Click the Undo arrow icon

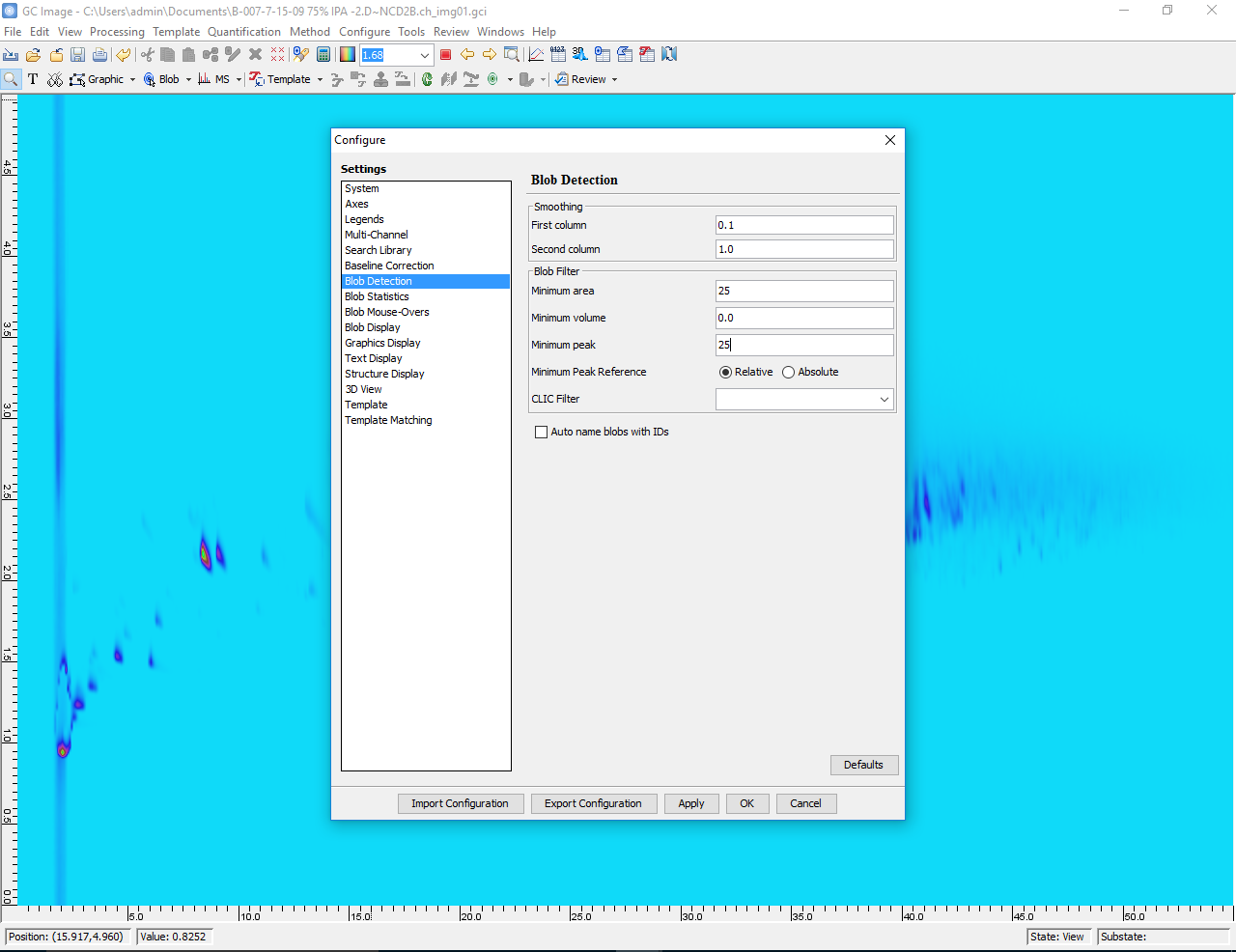124,55
